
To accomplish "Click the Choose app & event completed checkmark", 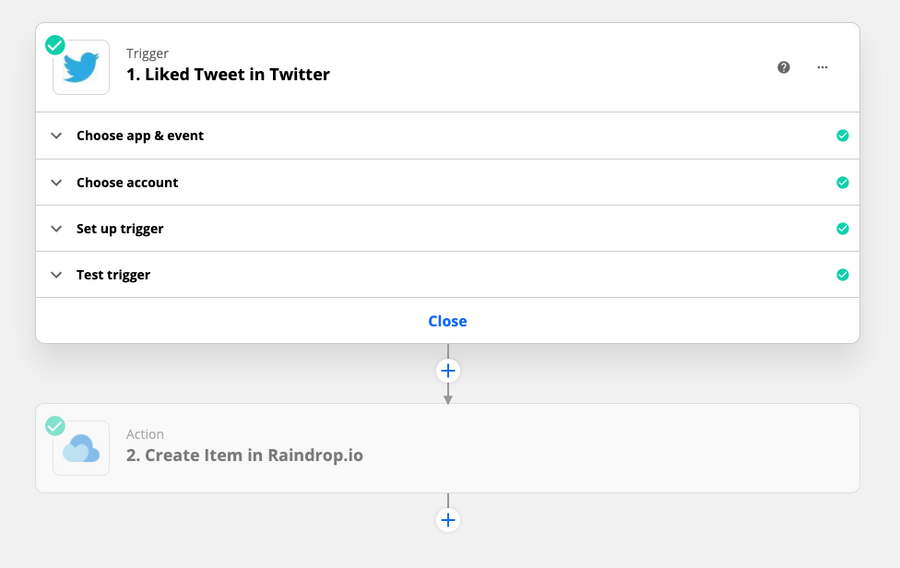I will click(843, 135).
